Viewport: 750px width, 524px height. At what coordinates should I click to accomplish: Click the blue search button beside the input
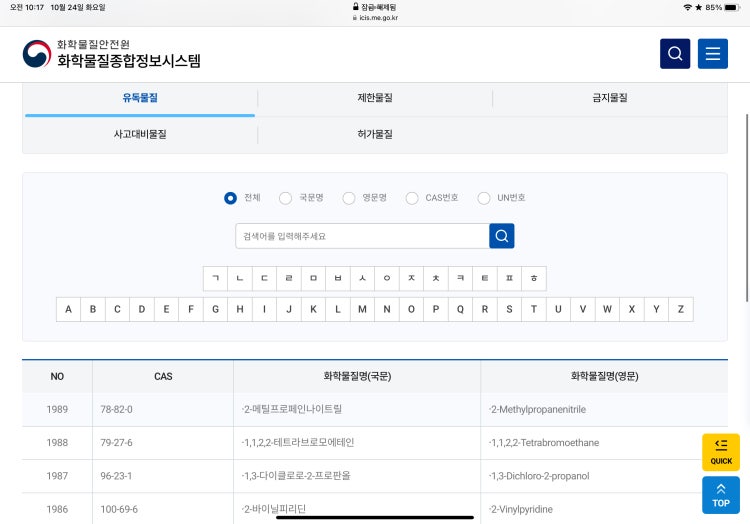[502, 236]
